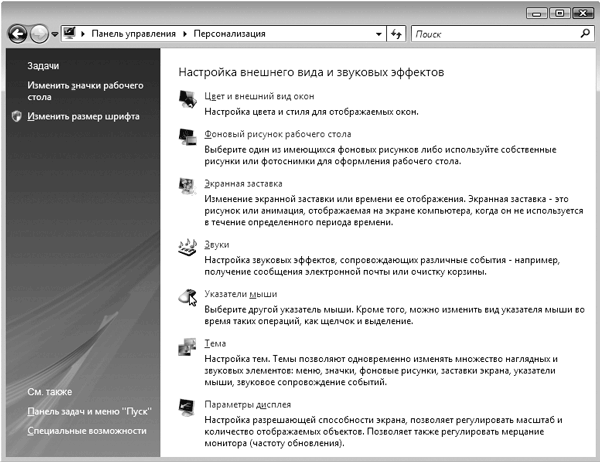Open the address bar history dropdown
Screen dimensions: 600x462
click(x=379, y=34)
